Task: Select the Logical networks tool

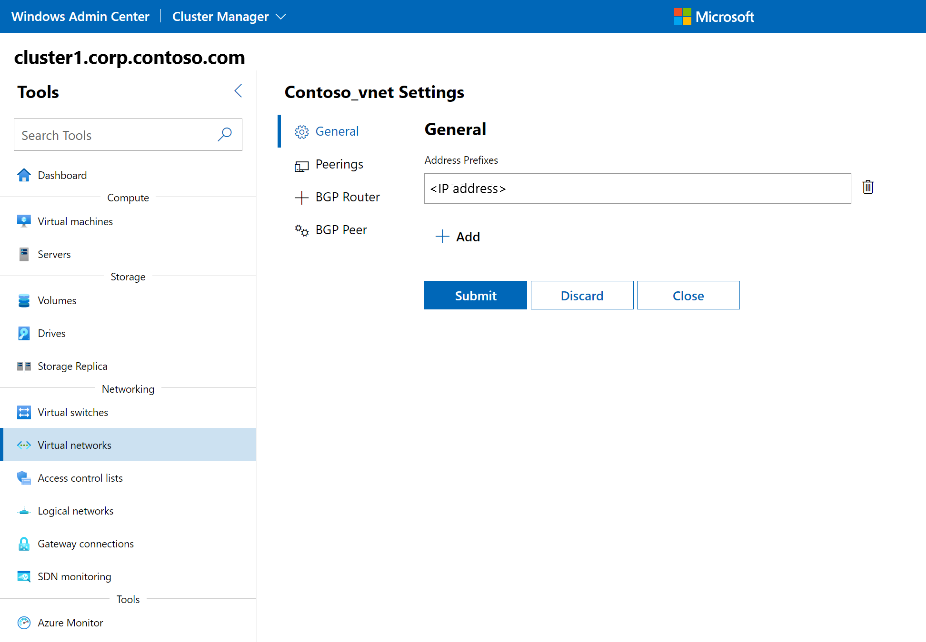Action: [75, 511]
